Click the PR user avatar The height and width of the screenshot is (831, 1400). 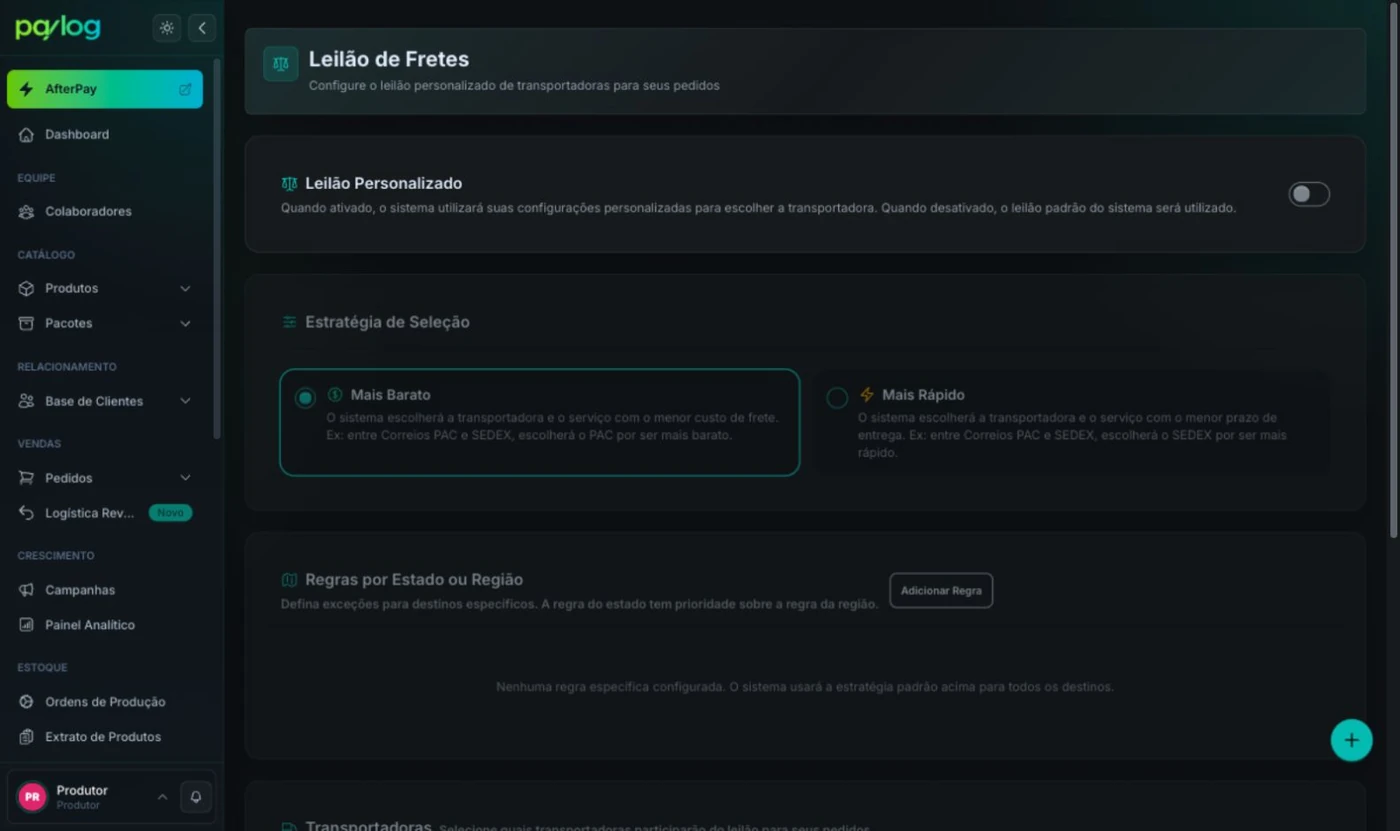(x=32, y=797)
